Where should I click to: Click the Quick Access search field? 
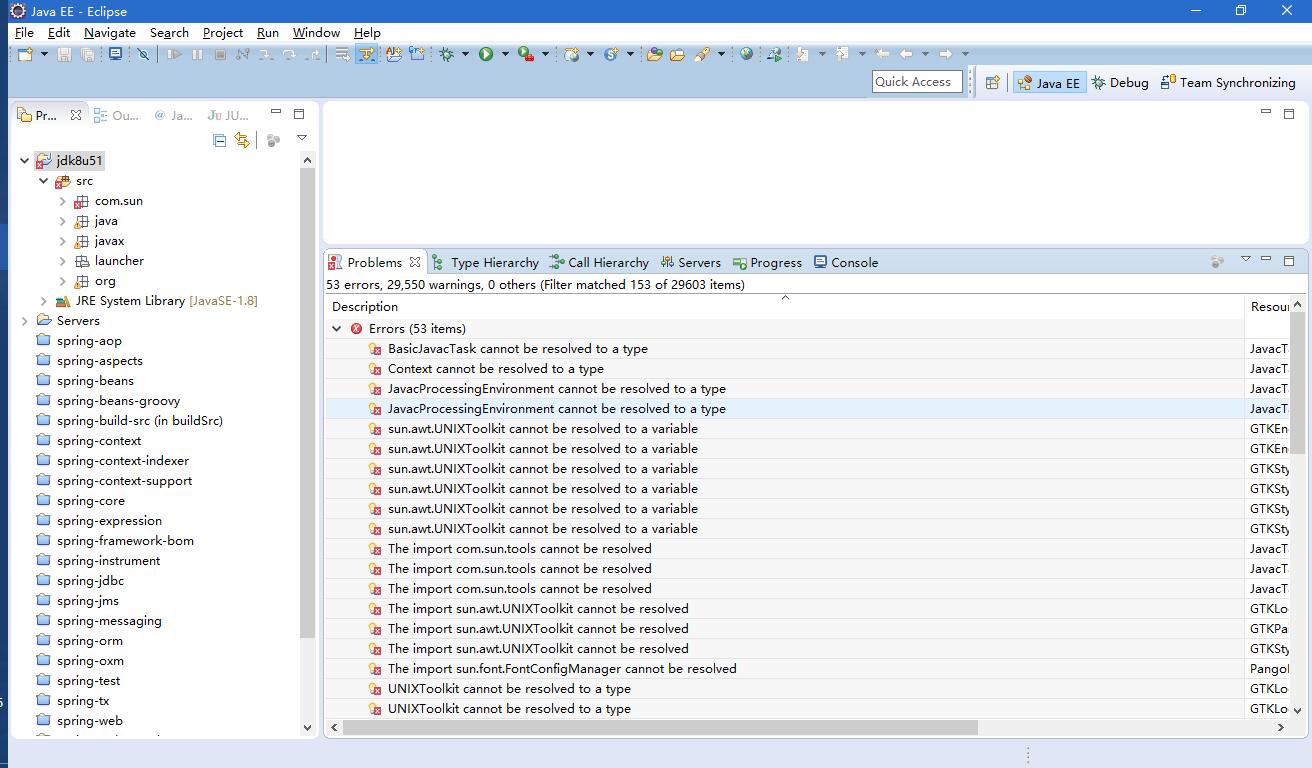tap(917, 82)
